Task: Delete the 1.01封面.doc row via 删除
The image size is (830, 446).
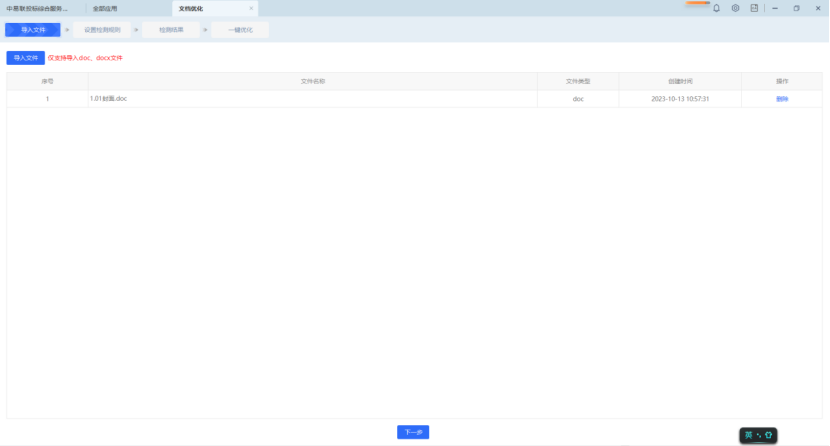Action: (x=782, y=99)
